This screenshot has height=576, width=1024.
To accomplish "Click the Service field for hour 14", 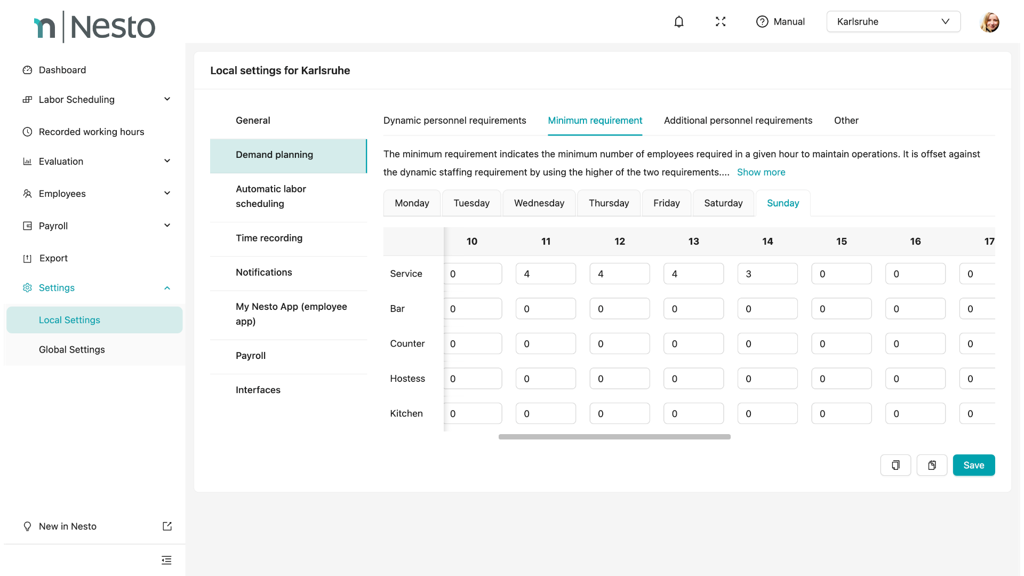I will (x=767, y=274).
